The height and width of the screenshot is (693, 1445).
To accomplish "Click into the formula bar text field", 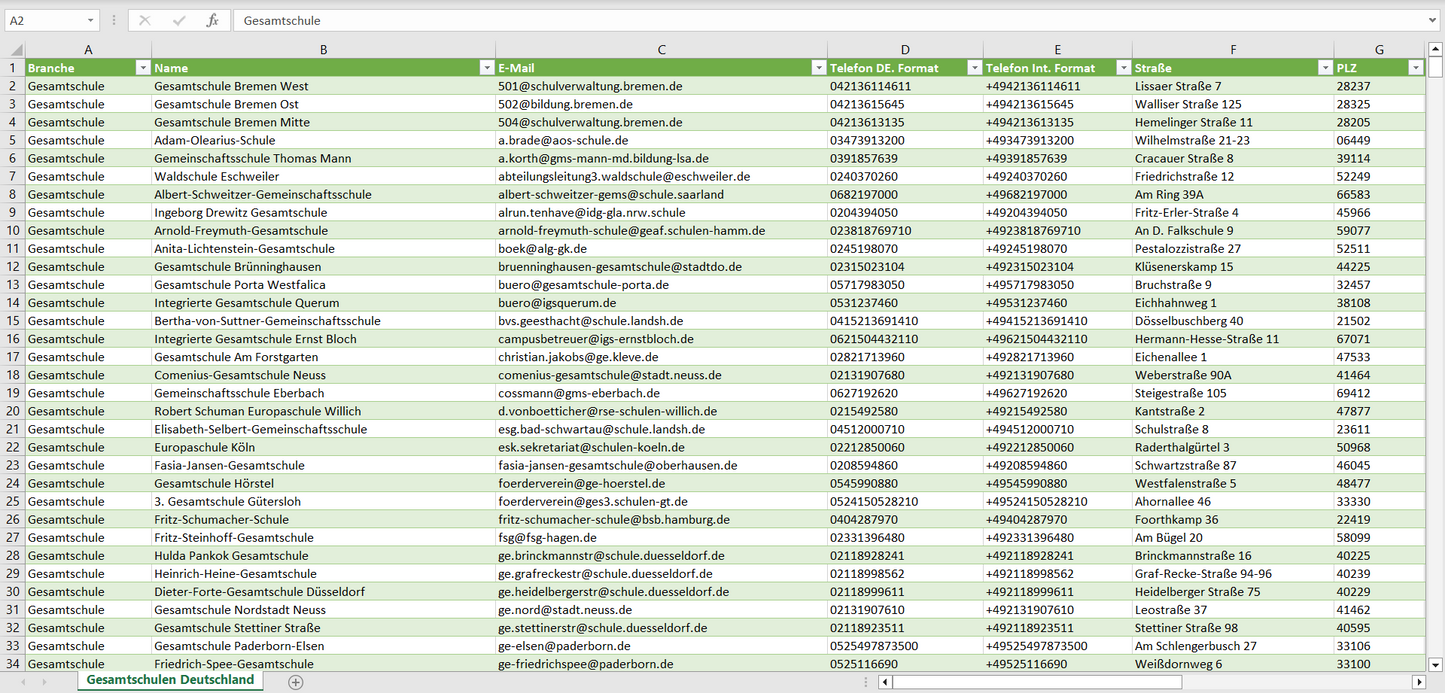I will (x=800, y=20).
